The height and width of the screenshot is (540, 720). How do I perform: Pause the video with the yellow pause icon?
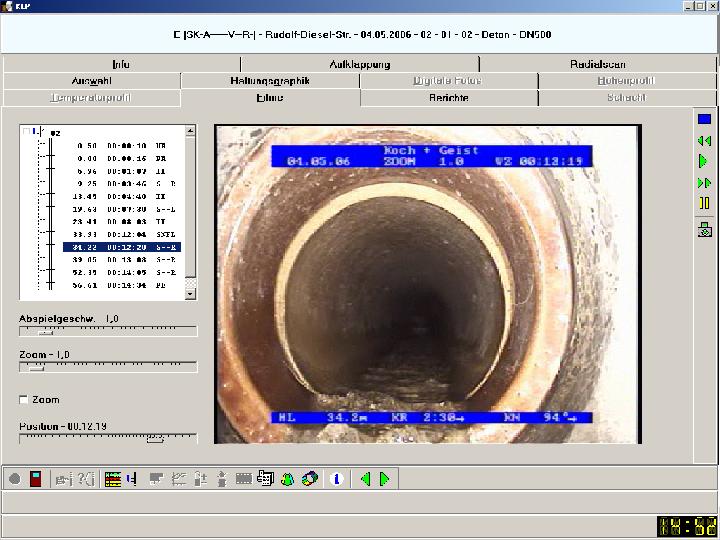click(x=704, y=203)
